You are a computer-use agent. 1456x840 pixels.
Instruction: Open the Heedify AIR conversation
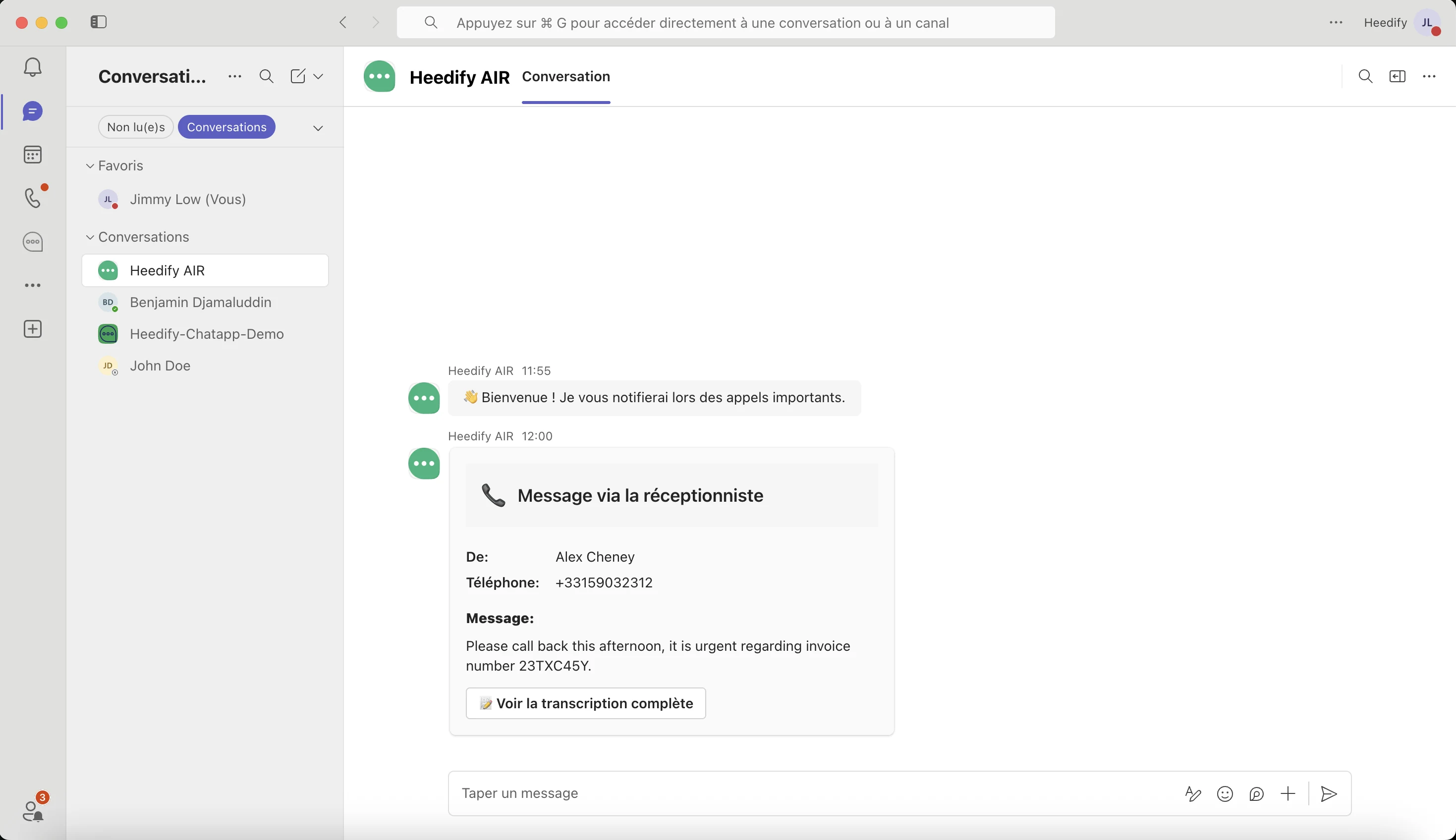click(205, 270)
